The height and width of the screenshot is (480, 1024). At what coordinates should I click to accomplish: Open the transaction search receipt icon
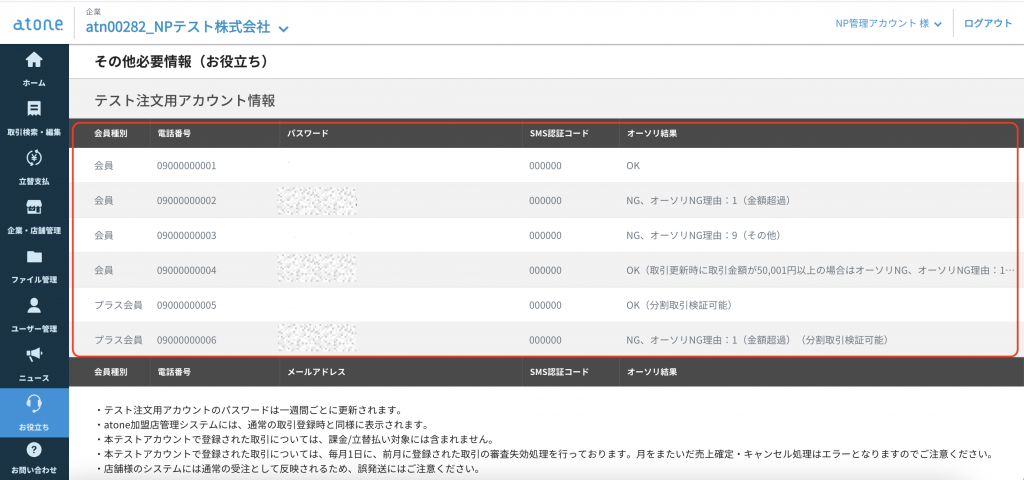coord(34,108)
